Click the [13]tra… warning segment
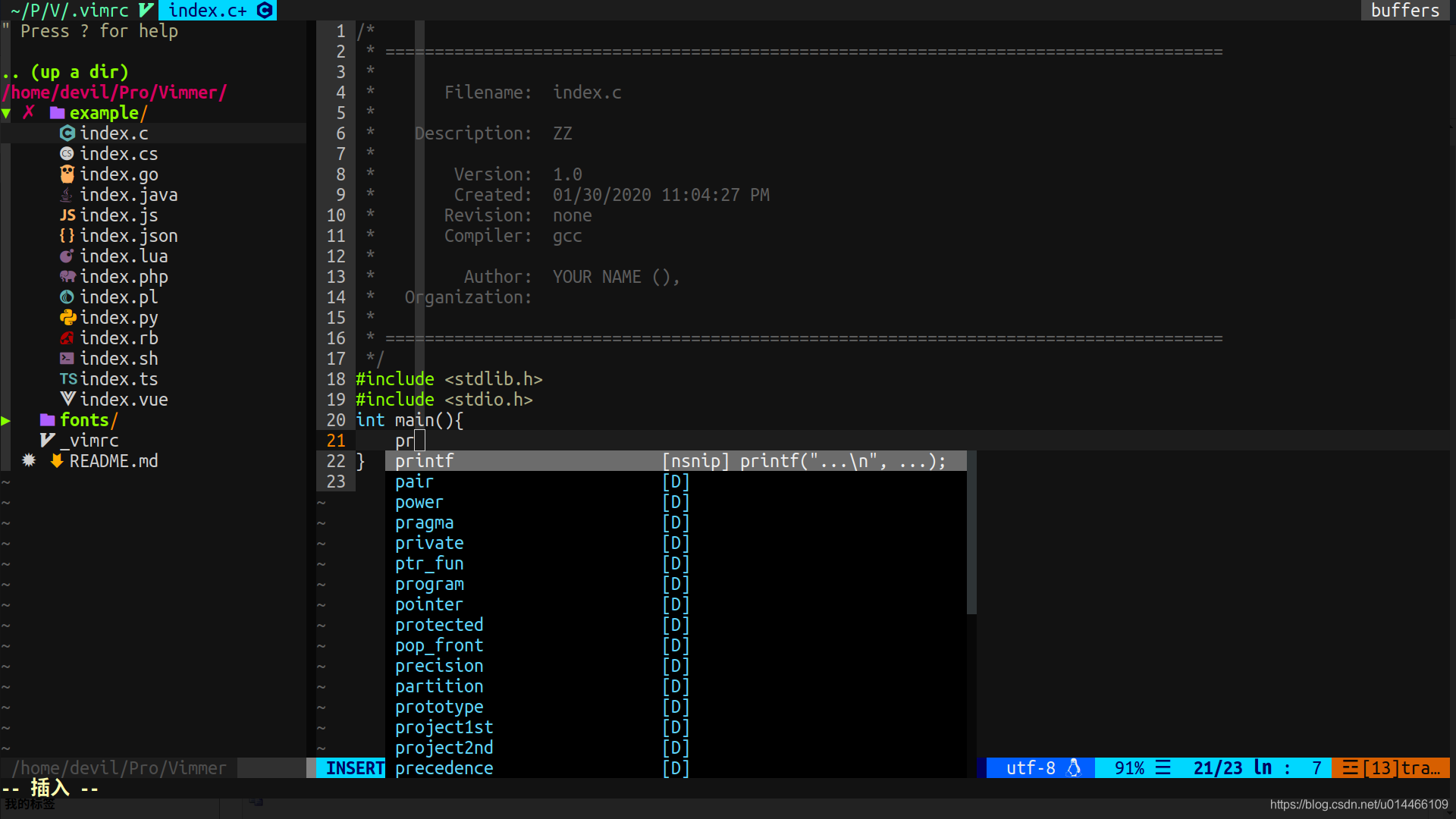1456x819 pixels. coord(1392,768)
